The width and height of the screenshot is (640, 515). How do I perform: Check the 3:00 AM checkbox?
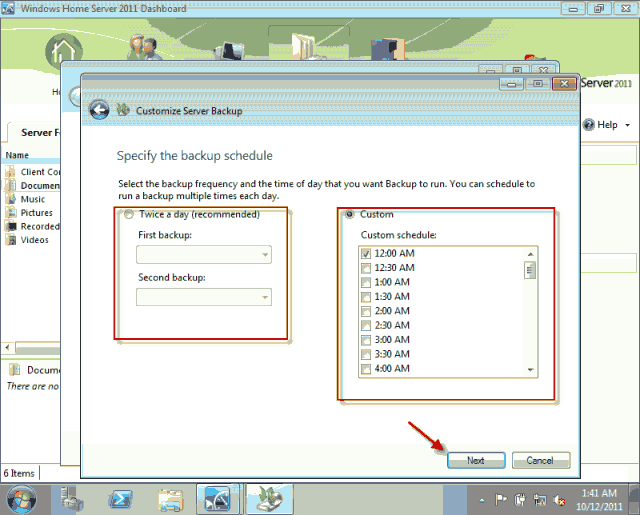point(366,340)
